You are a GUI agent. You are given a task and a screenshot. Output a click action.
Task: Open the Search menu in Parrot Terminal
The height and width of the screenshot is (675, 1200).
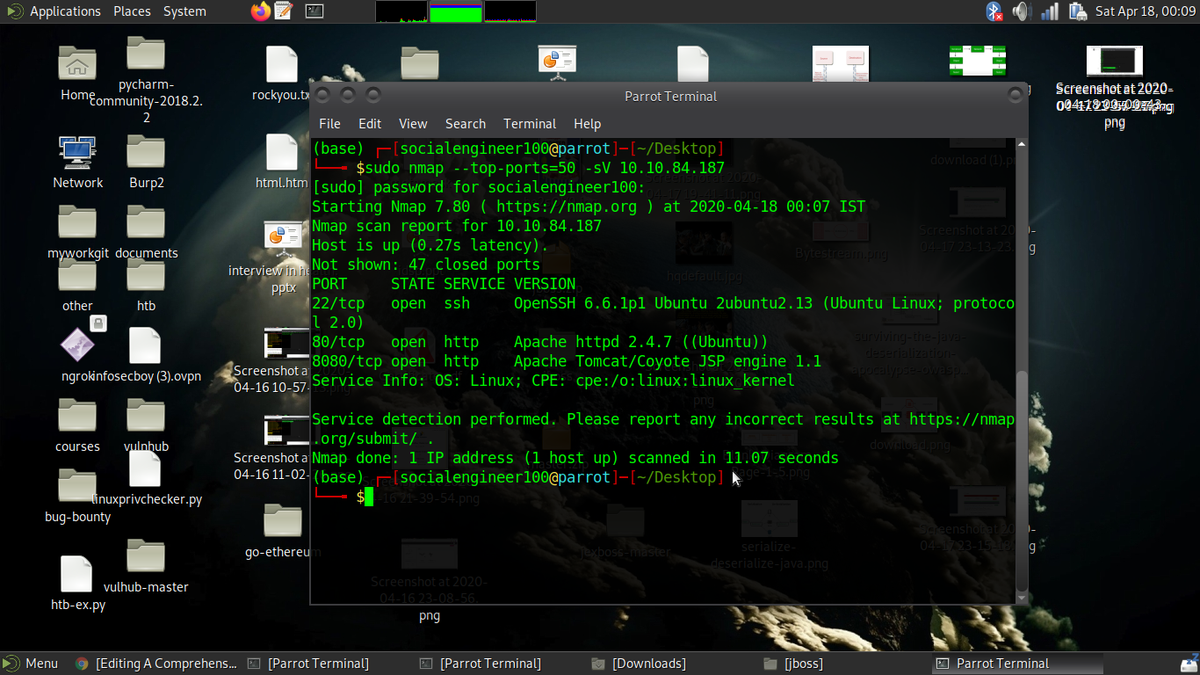click(x=465, y=124)
